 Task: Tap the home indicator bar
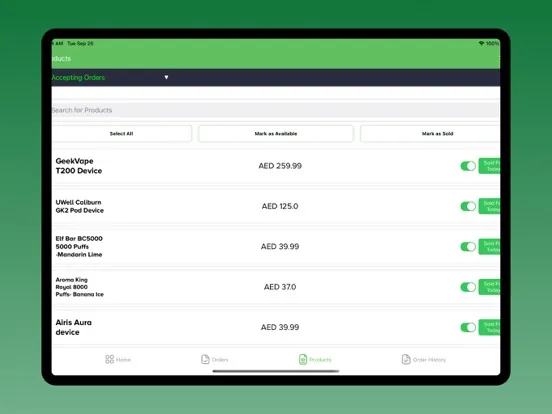(276, 371)
